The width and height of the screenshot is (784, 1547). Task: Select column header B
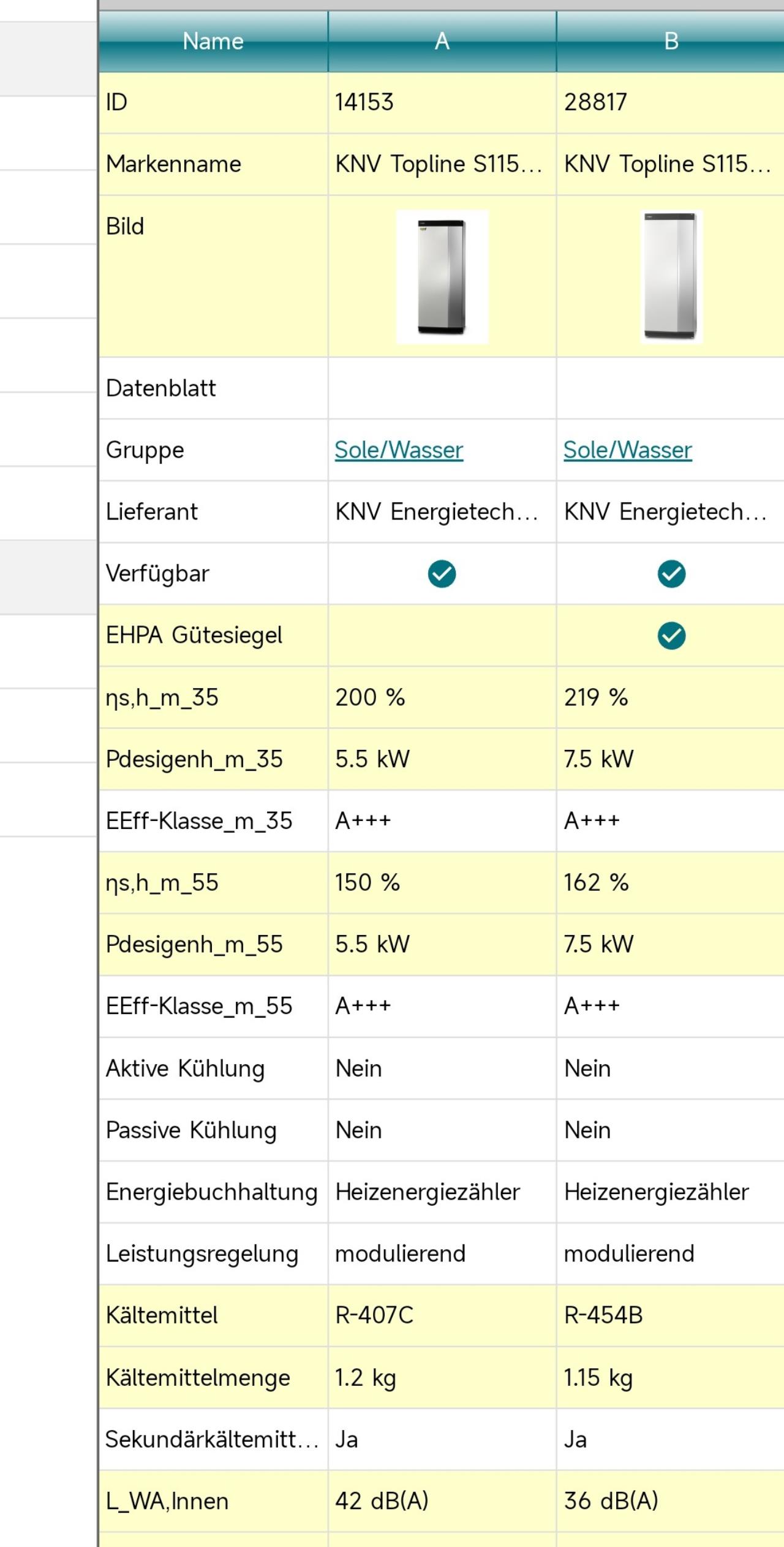click(x=671, y=41)
